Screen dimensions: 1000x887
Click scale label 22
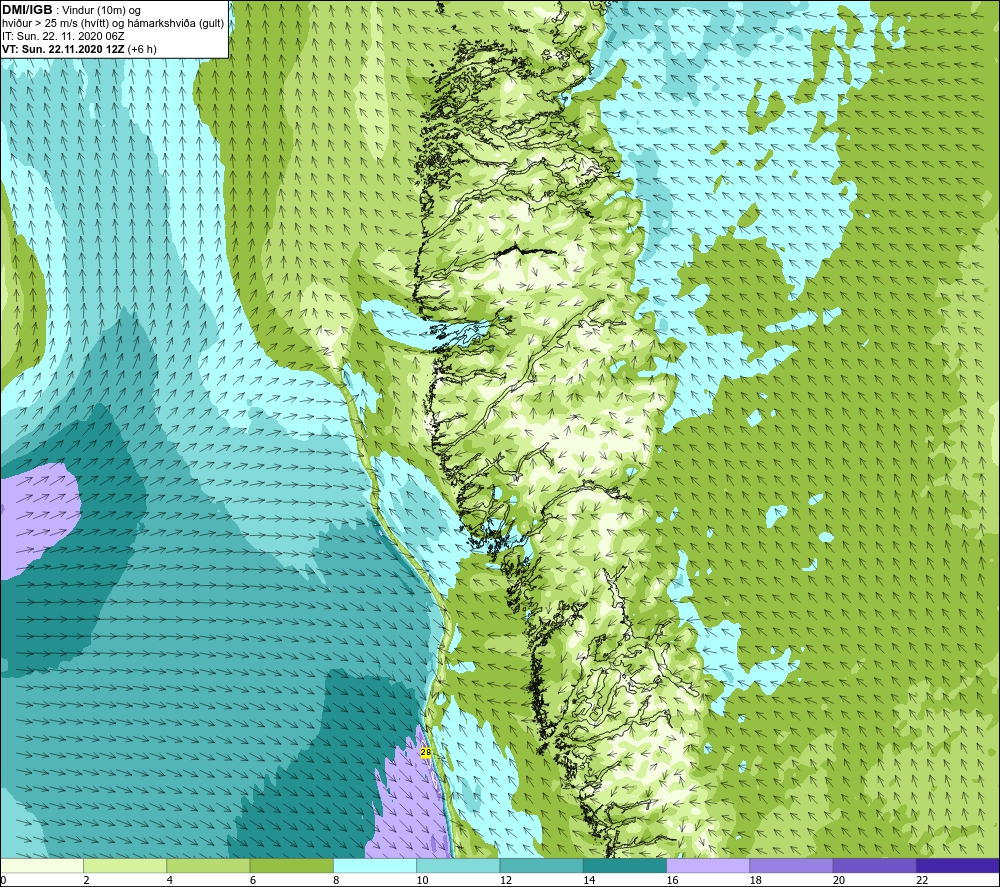point(922,880)
